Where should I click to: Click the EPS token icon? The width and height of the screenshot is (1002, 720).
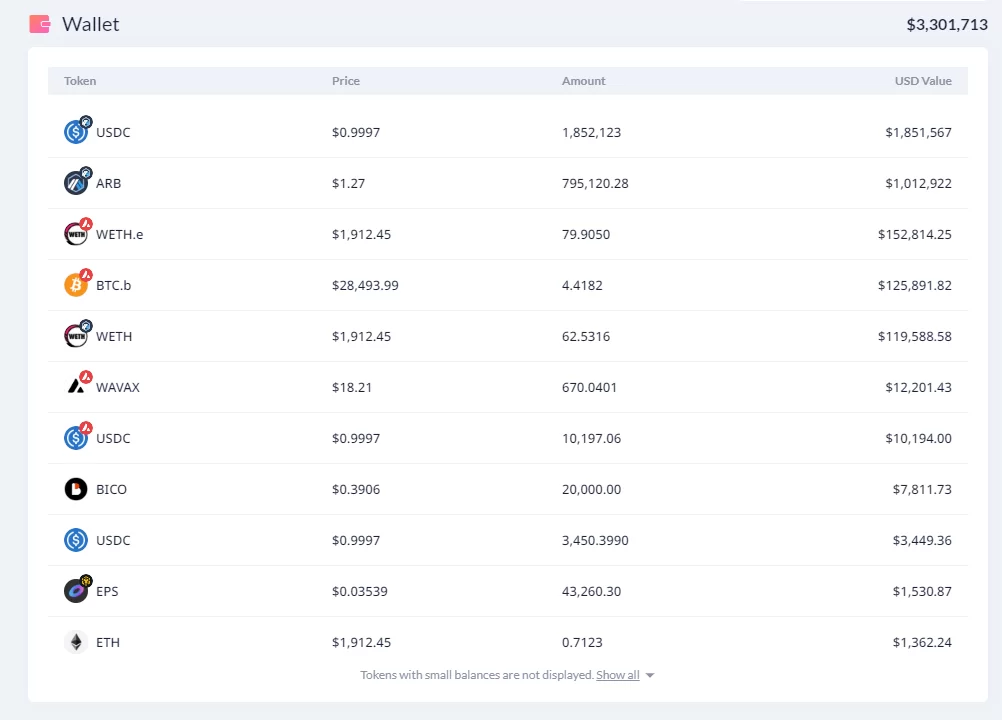tap(76, 591)
